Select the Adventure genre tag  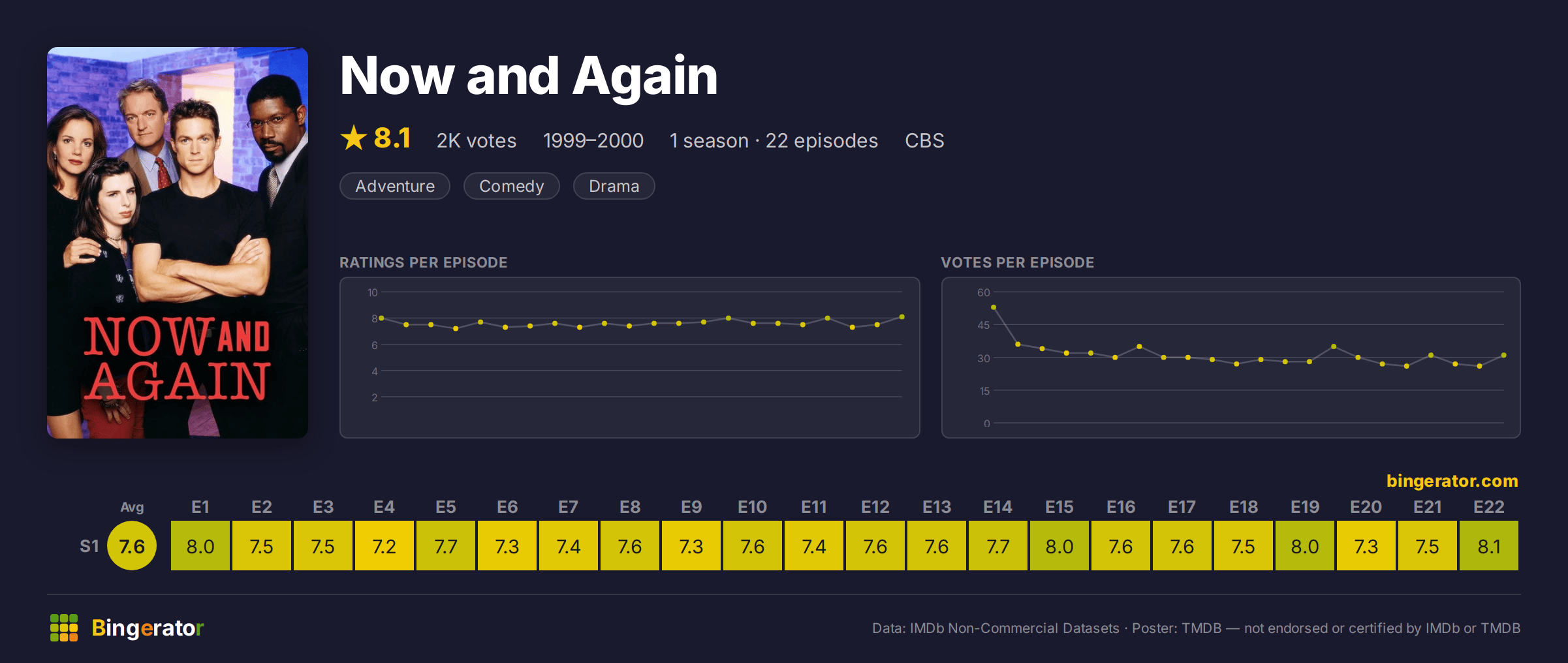coord(395,186)
